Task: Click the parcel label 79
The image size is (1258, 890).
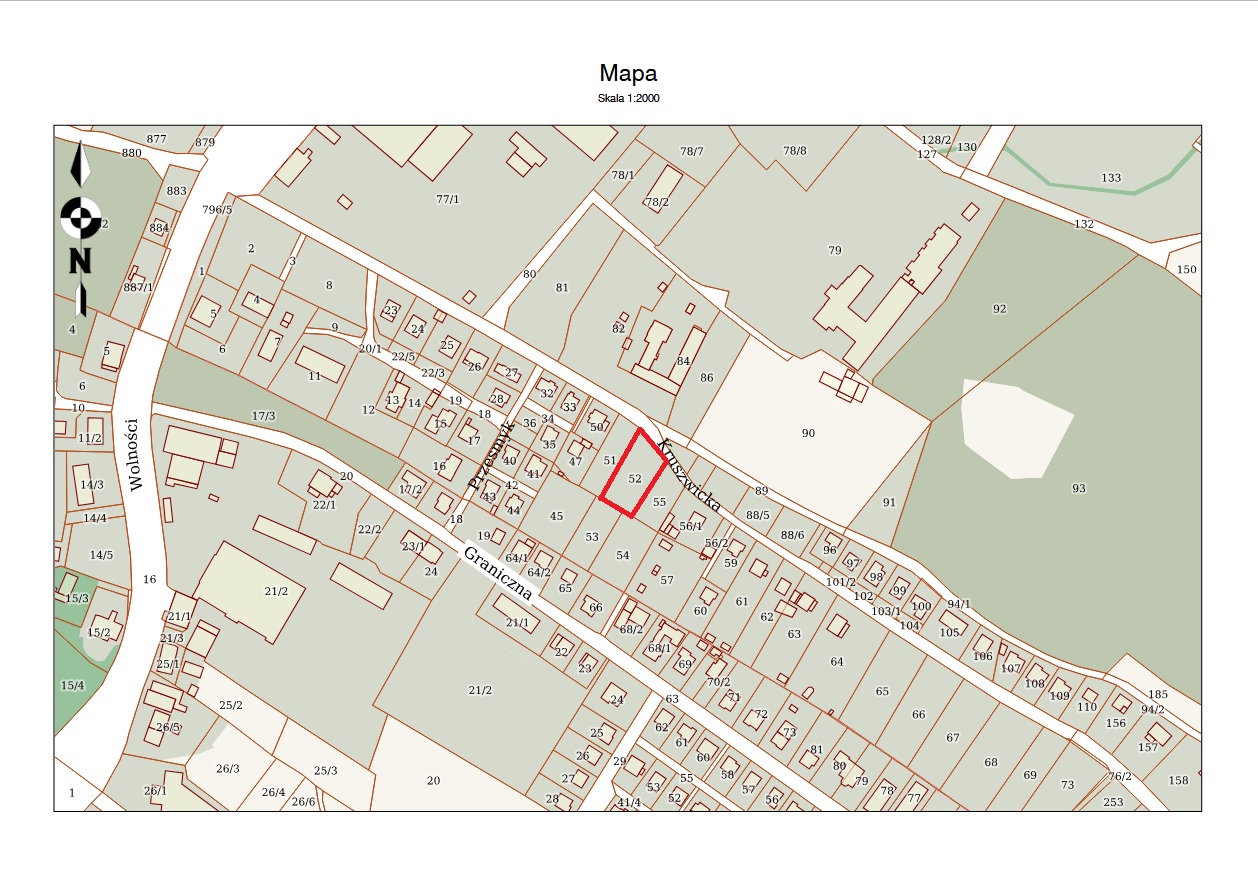Action: 835,250
